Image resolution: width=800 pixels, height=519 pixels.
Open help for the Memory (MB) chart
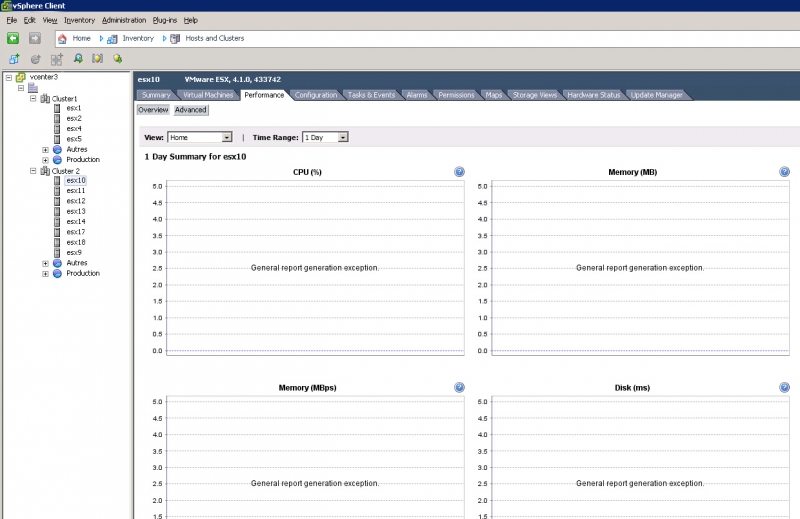pos(784,172)
